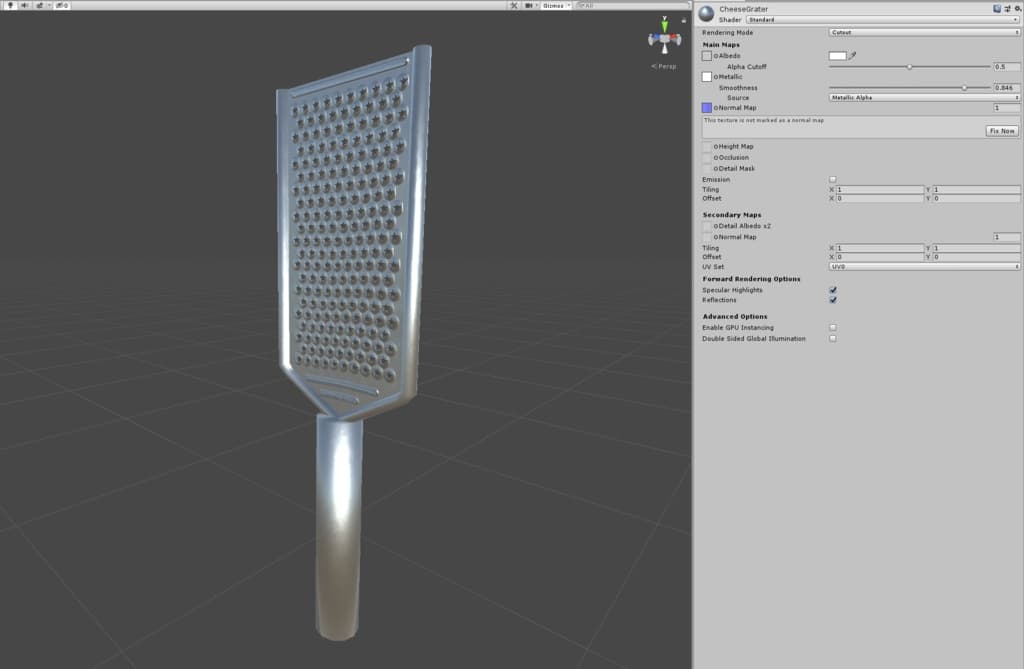Click the Fix Now button

(x=1001, y=131)
